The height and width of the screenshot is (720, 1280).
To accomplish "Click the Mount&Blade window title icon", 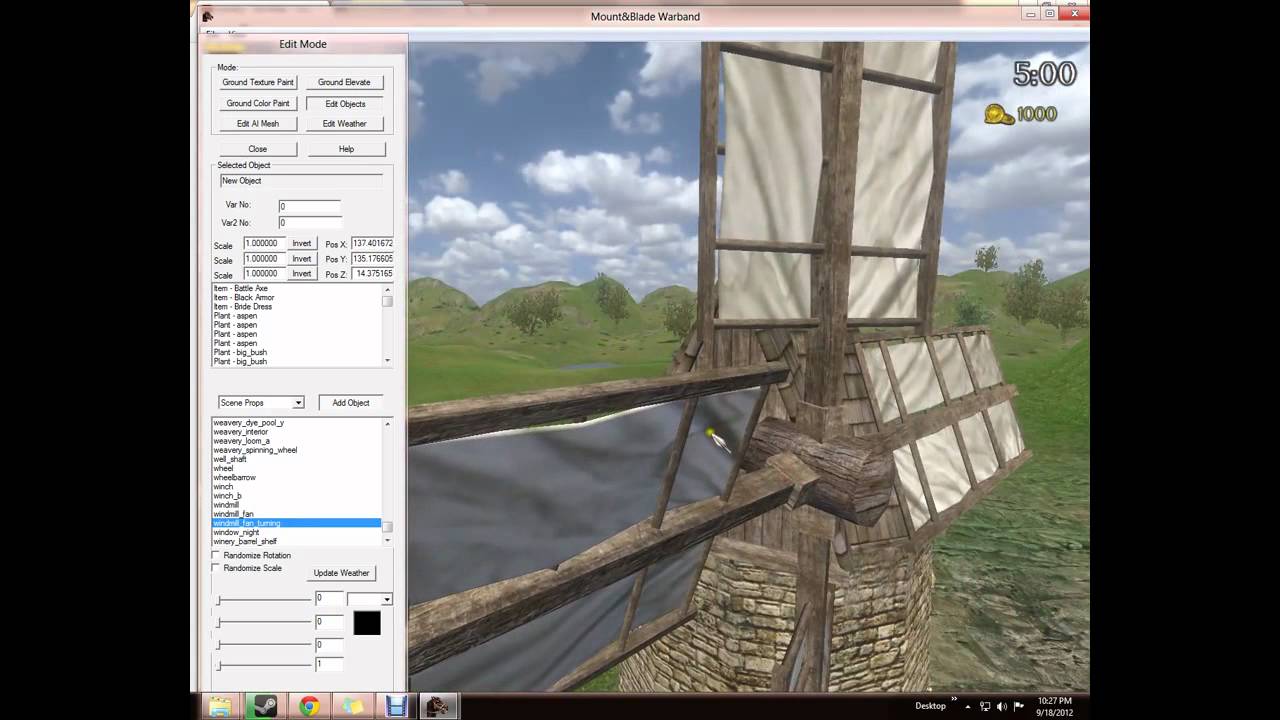I will (x=208, y=16).
